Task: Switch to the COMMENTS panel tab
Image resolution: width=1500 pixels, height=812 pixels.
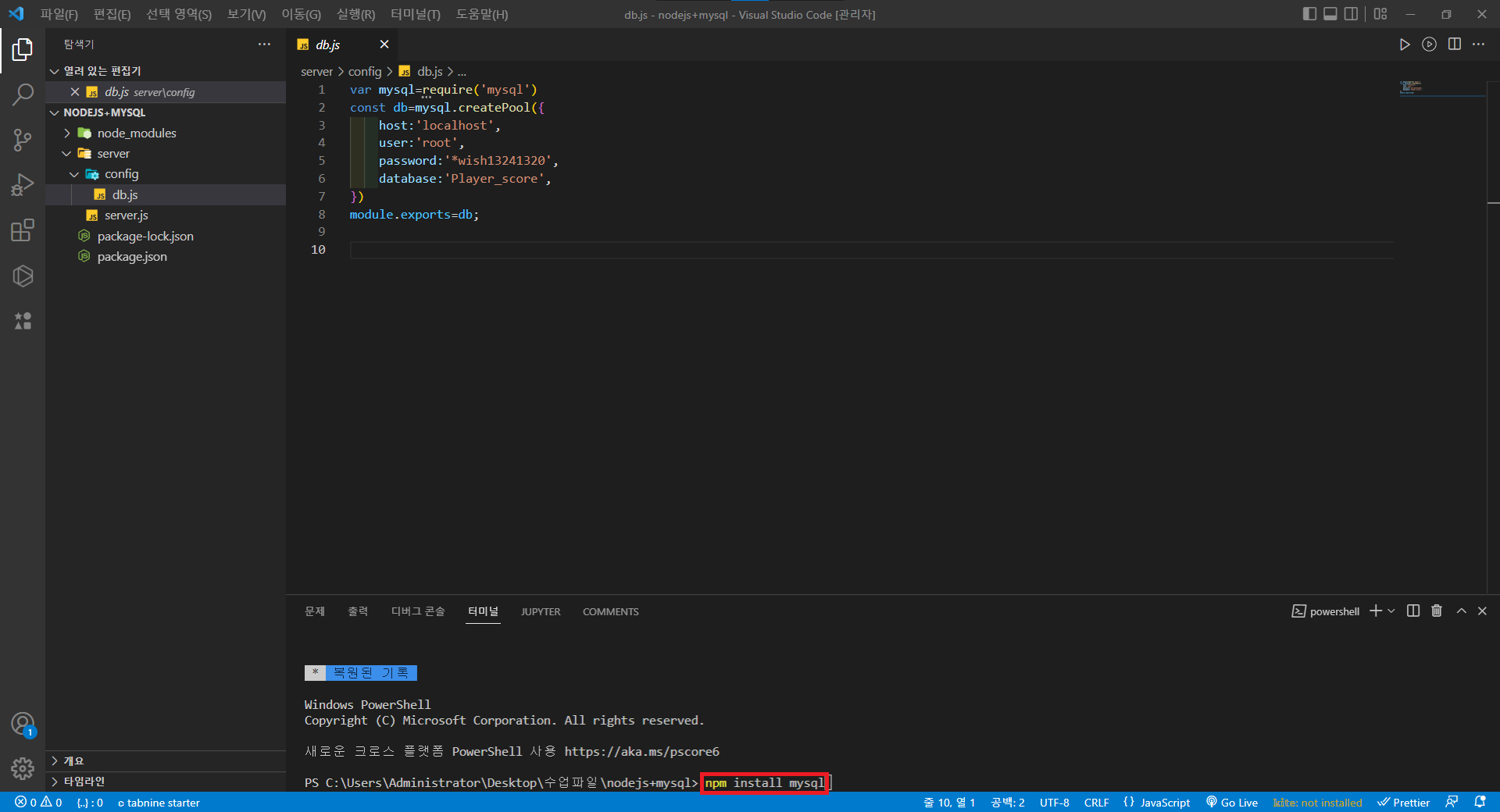Action: pos(611,611)
